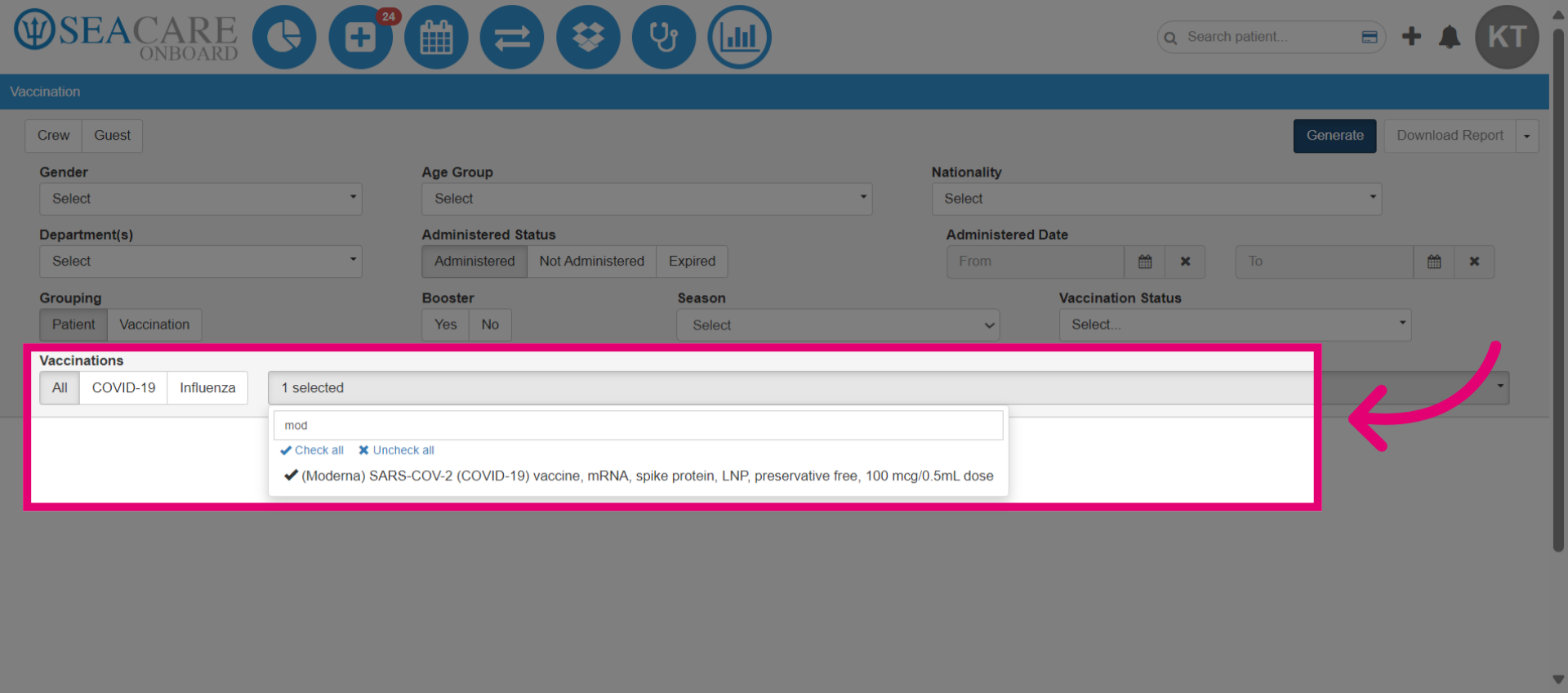Viewport: 1568px width, 693px height.
Task: Open the SeaCare Onboard home logo
Action: (126, 35)
